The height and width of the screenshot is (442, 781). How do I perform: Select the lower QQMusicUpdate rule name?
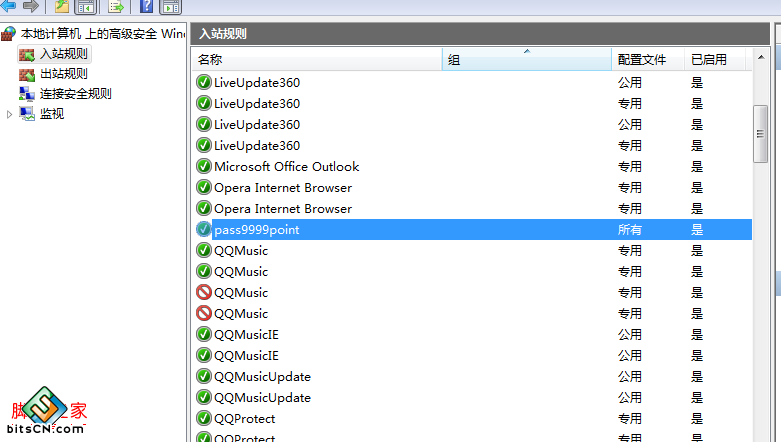(262, 398)
